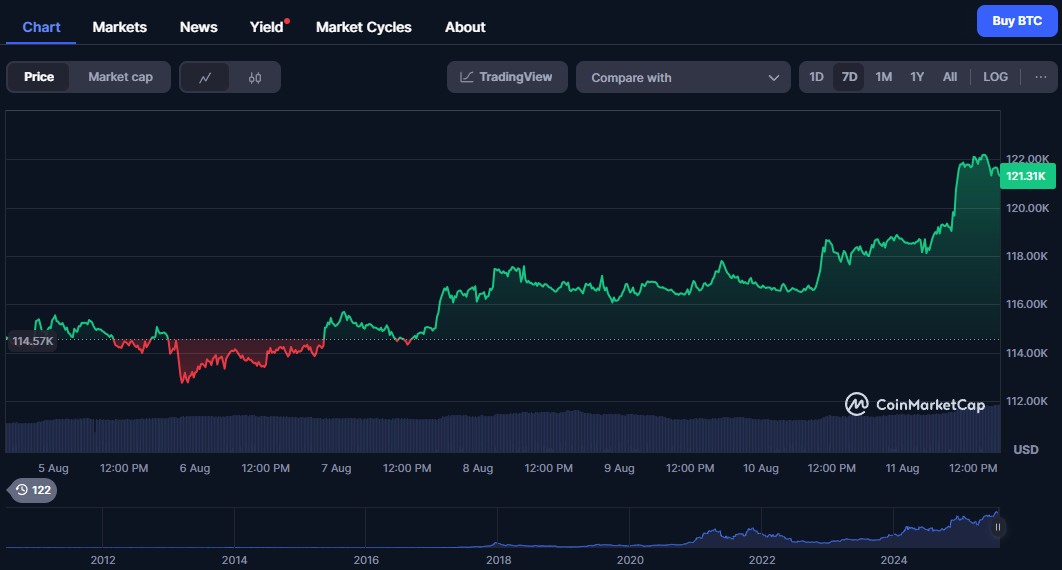Click the 116.00K axis label

1027,304
